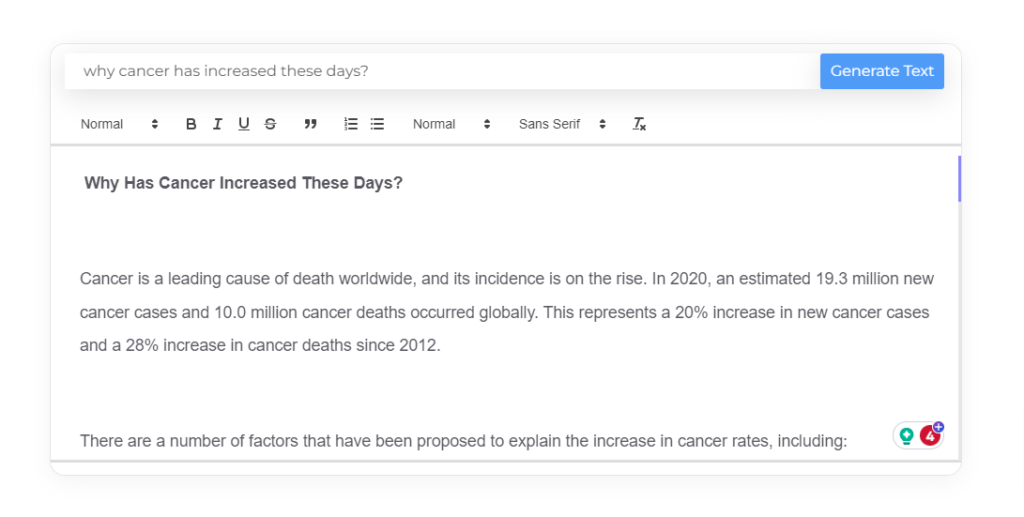Click the small purple plus badge

[x=938, y=427]
